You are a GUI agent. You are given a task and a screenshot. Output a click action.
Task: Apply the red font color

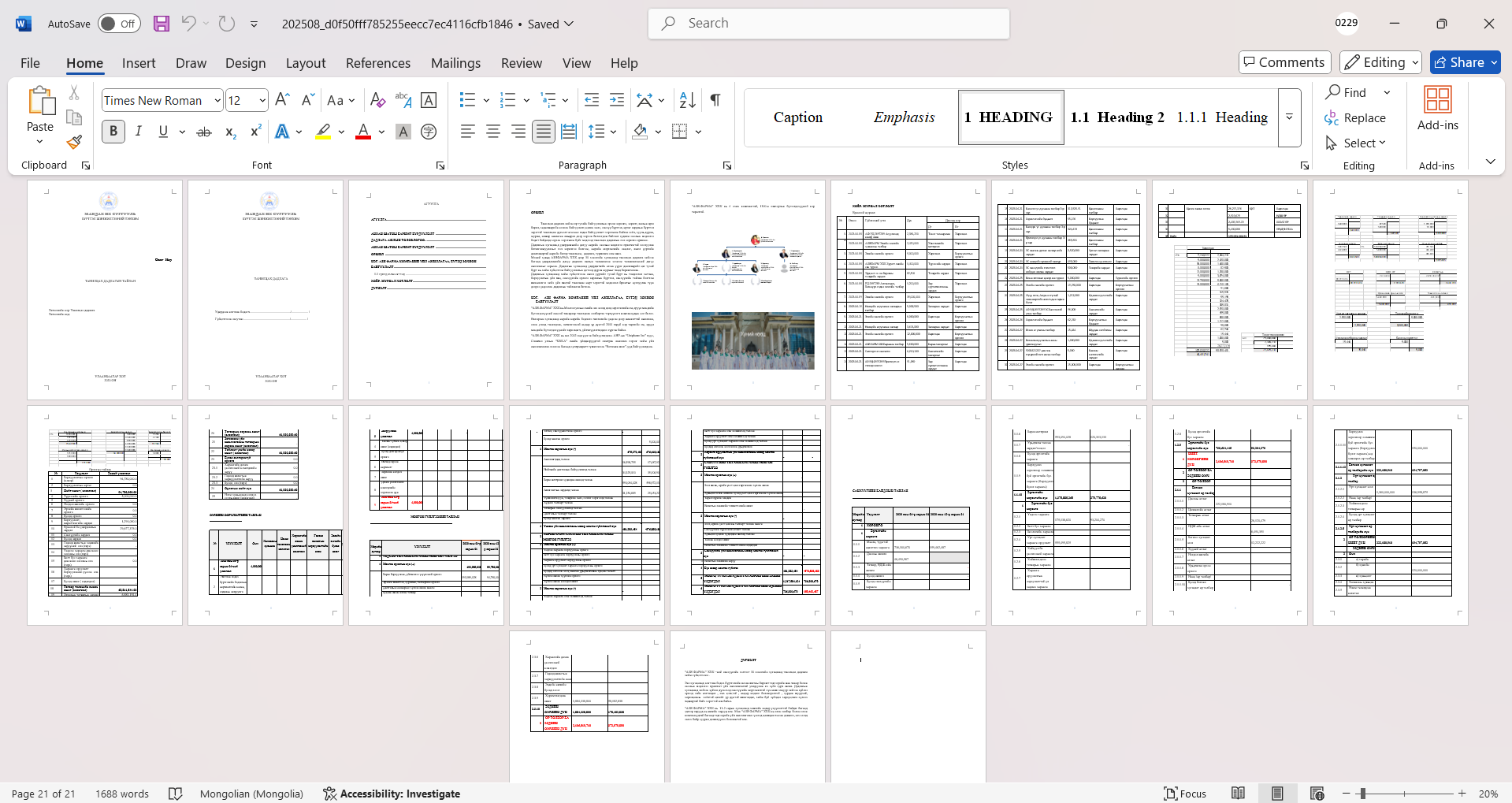363,132
